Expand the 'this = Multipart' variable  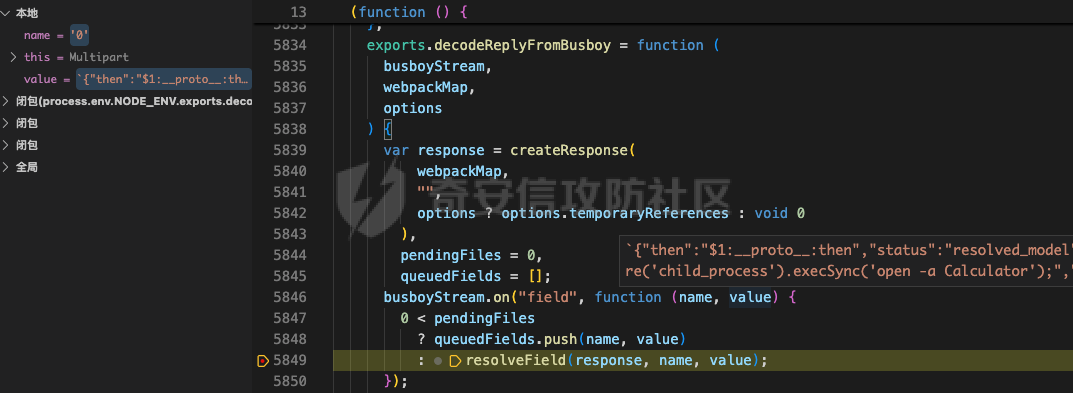pos(14,58)
